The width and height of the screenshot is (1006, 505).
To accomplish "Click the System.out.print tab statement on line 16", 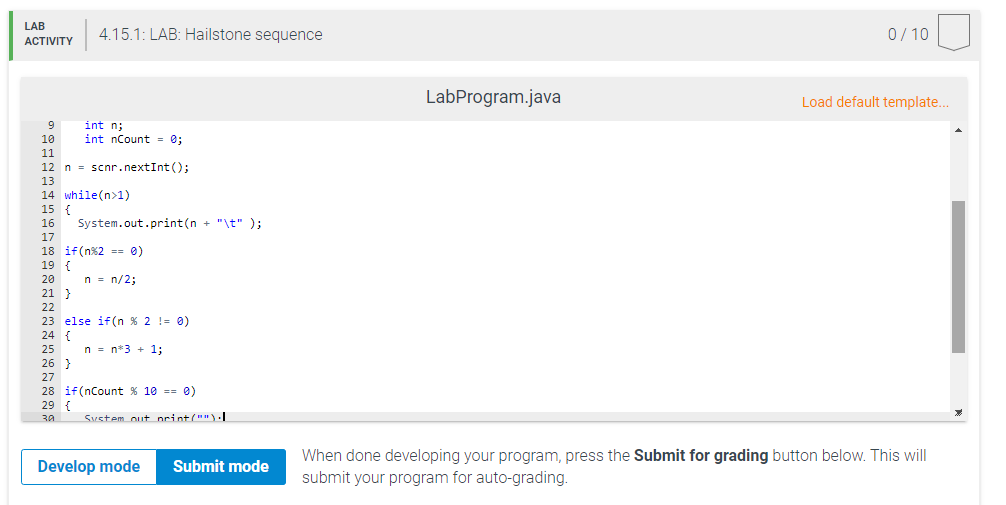I will point(170,223).
